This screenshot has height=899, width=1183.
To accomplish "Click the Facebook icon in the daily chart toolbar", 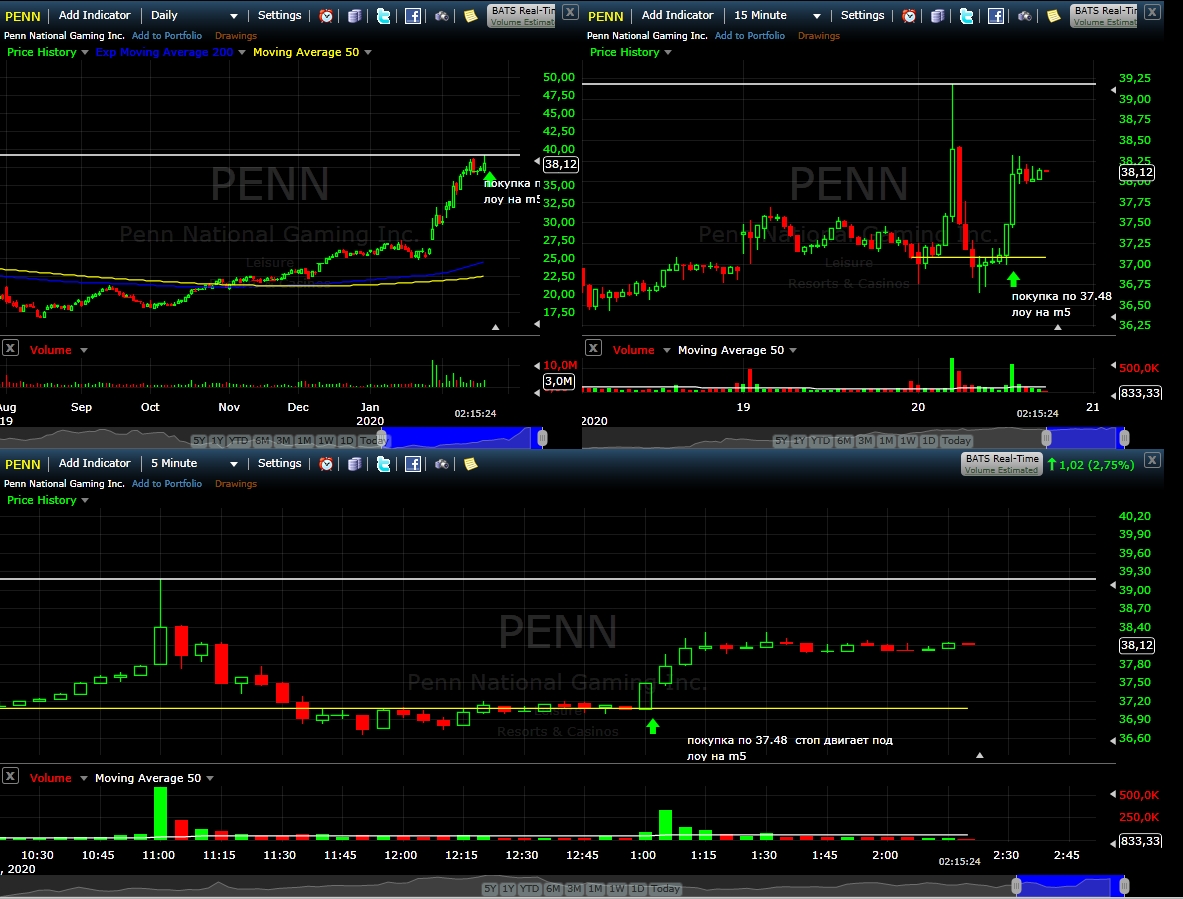I will pos(413,16).
